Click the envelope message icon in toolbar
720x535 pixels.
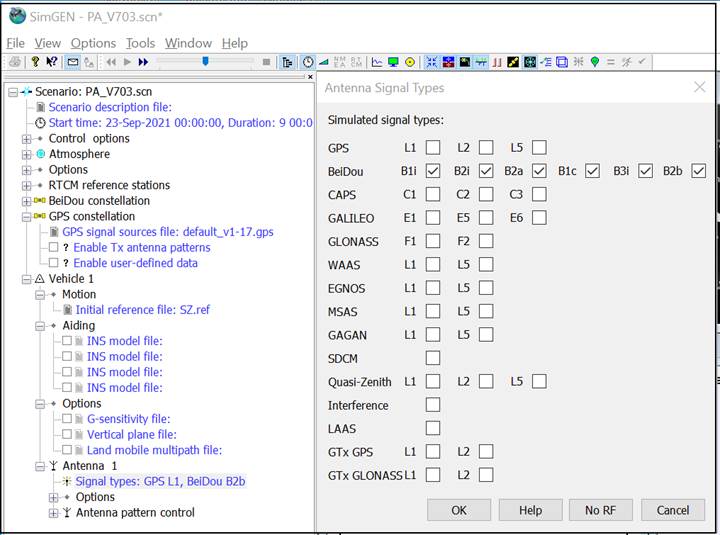click(x=73, y=62)
